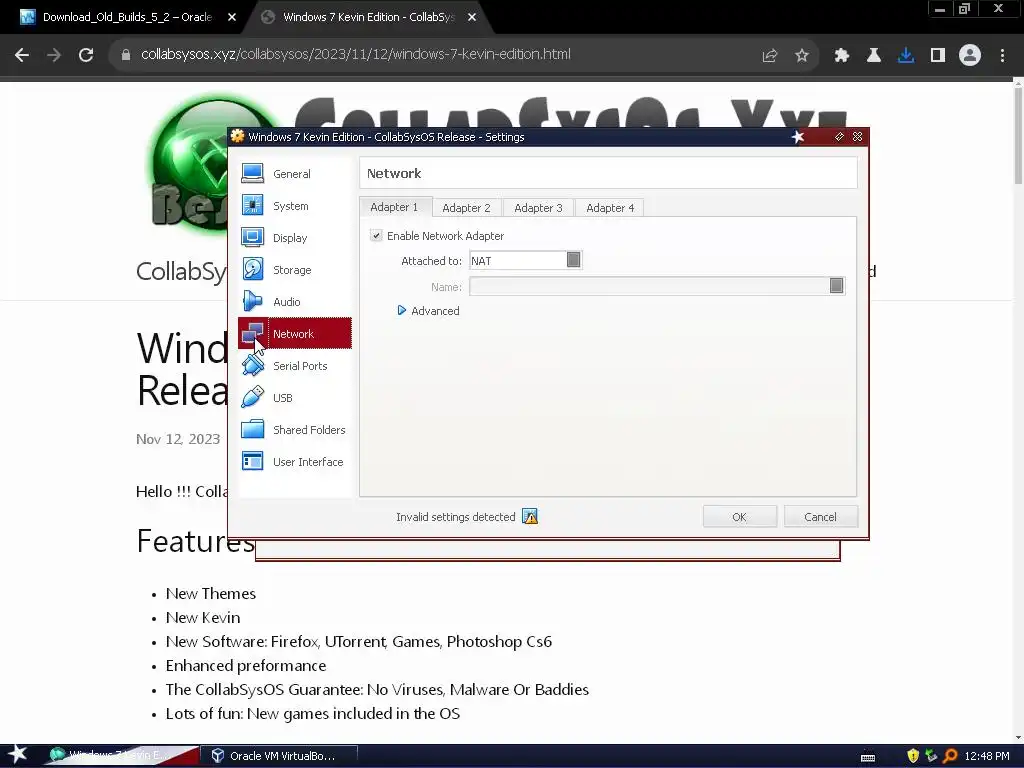This screenshot has height=768, width=1024.
Task: Open Chrome Labs flask icon
Action: 874,56
